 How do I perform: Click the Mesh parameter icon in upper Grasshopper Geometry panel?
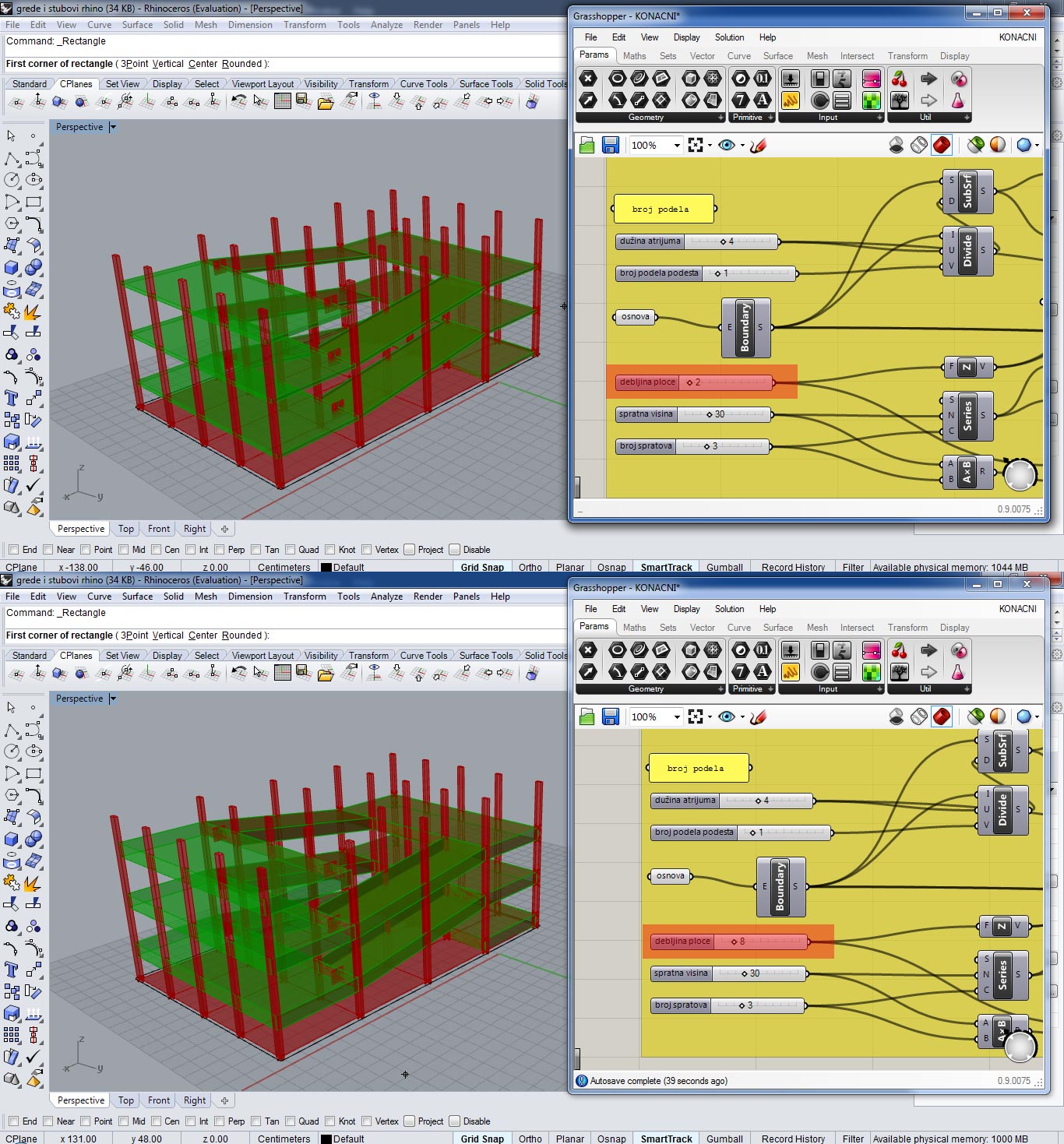click(712, 79)
